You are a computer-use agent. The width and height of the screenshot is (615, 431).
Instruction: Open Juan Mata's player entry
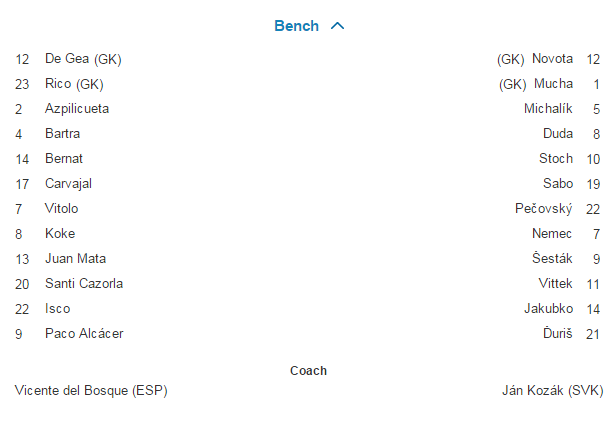tap(75, 259)
